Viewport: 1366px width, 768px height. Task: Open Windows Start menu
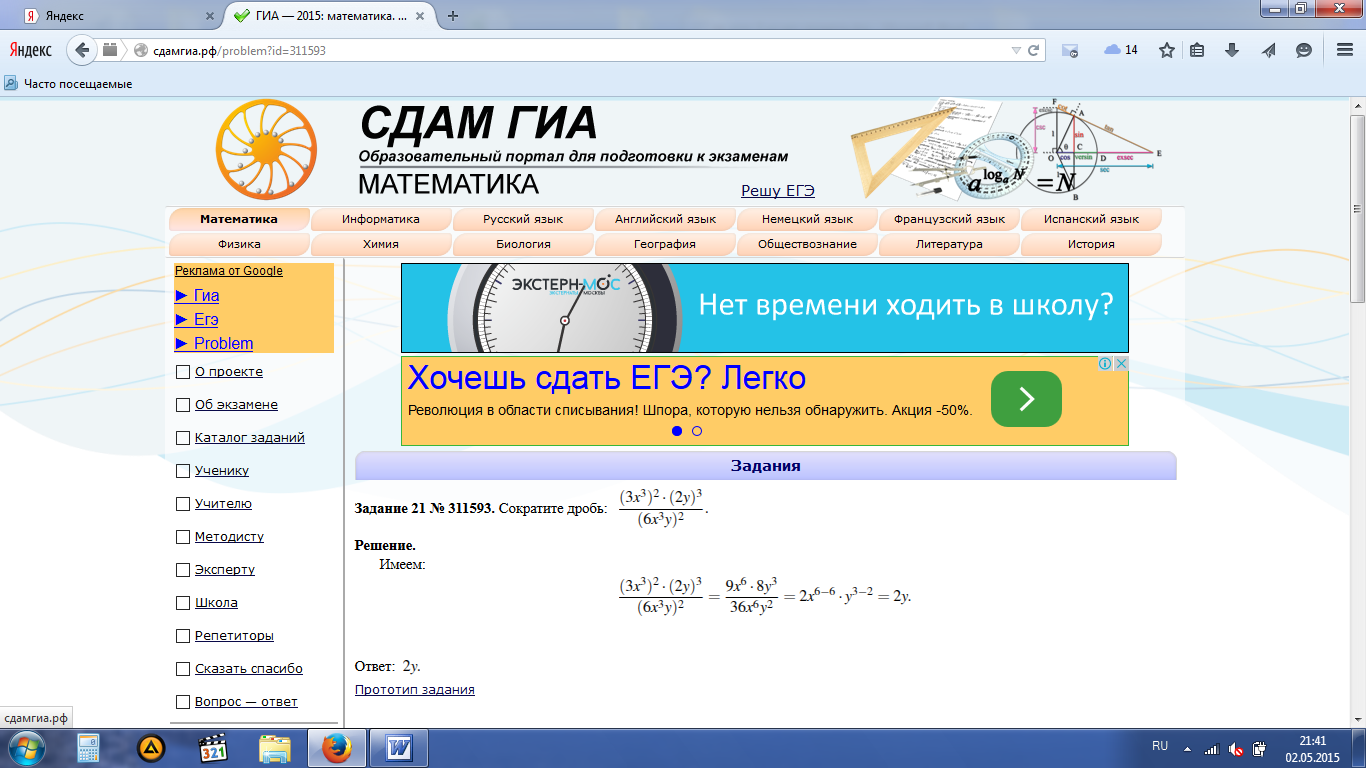[x=26, y=748]
